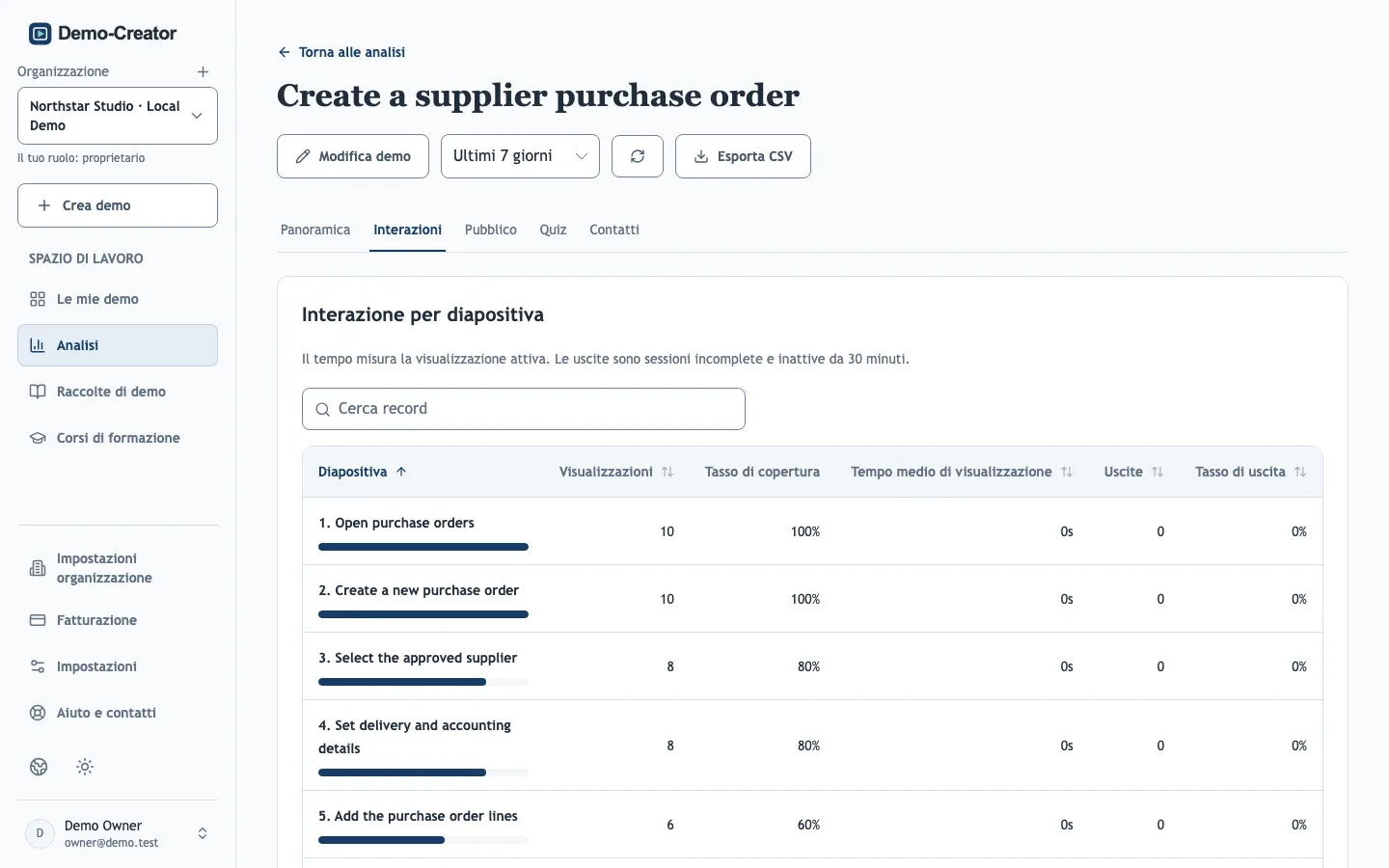Go to Raccolte di demo
The height and width of the screenshot is (868, 1389).
coord(118,392)
